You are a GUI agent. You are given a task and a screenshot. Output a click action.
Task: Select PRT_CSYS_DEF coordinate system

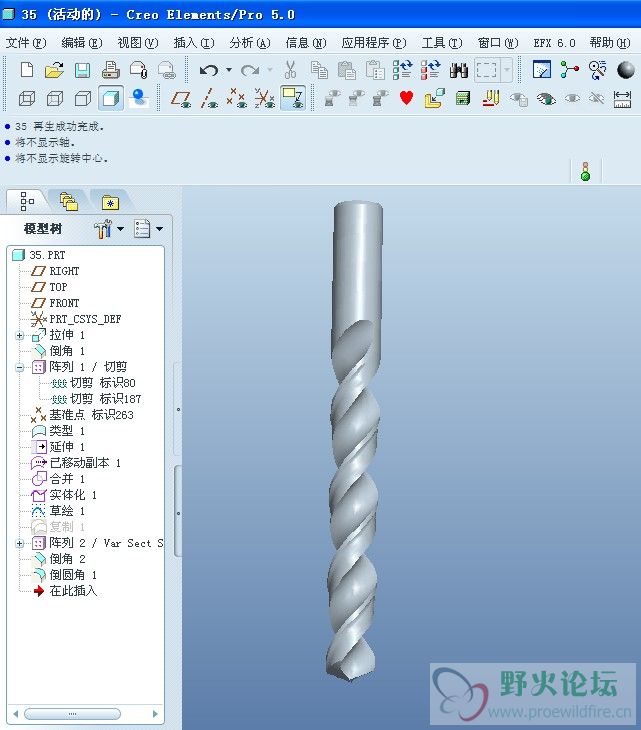click(x=85, y=319)
